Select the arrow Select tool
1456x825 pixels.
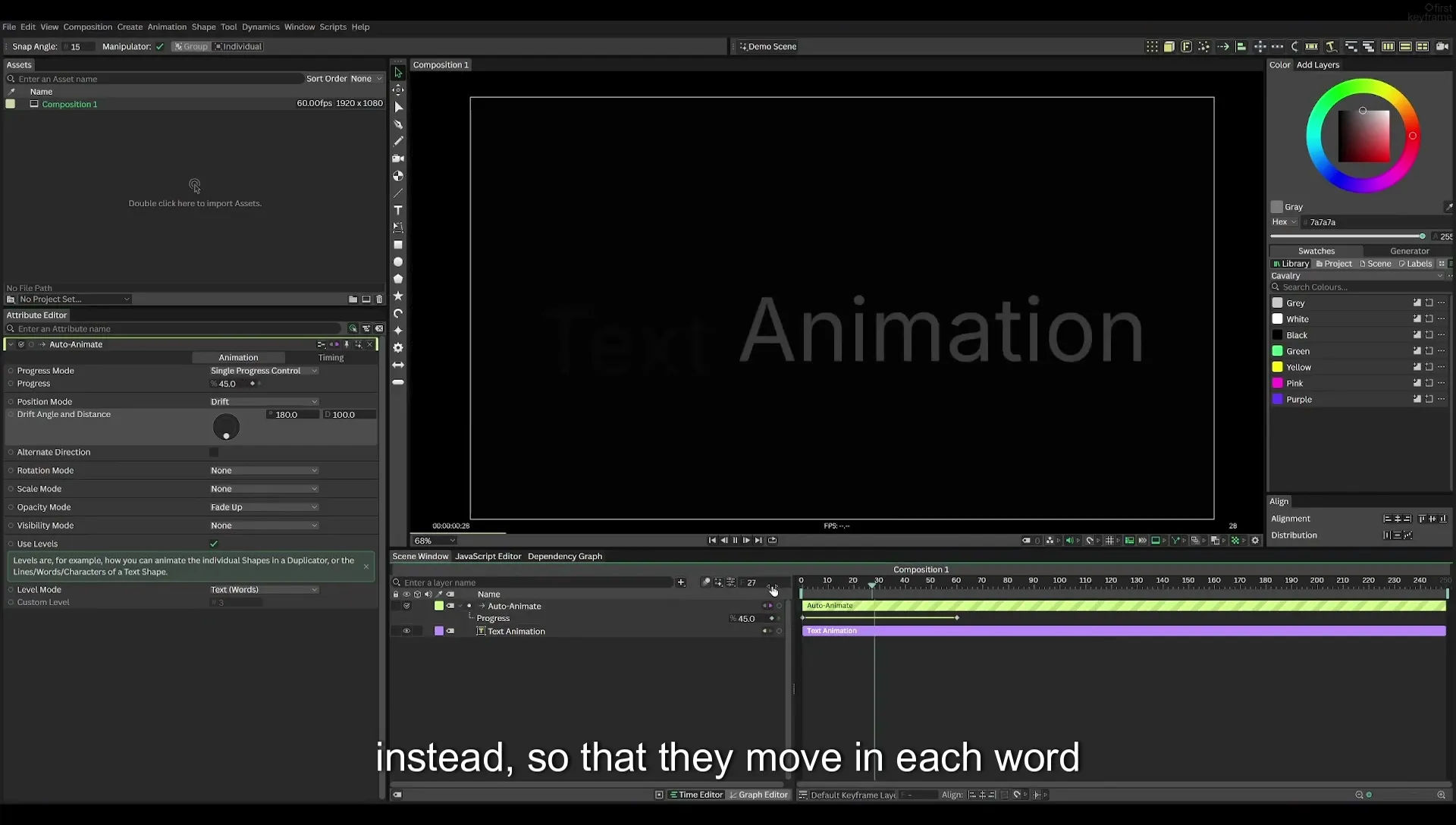397,73
